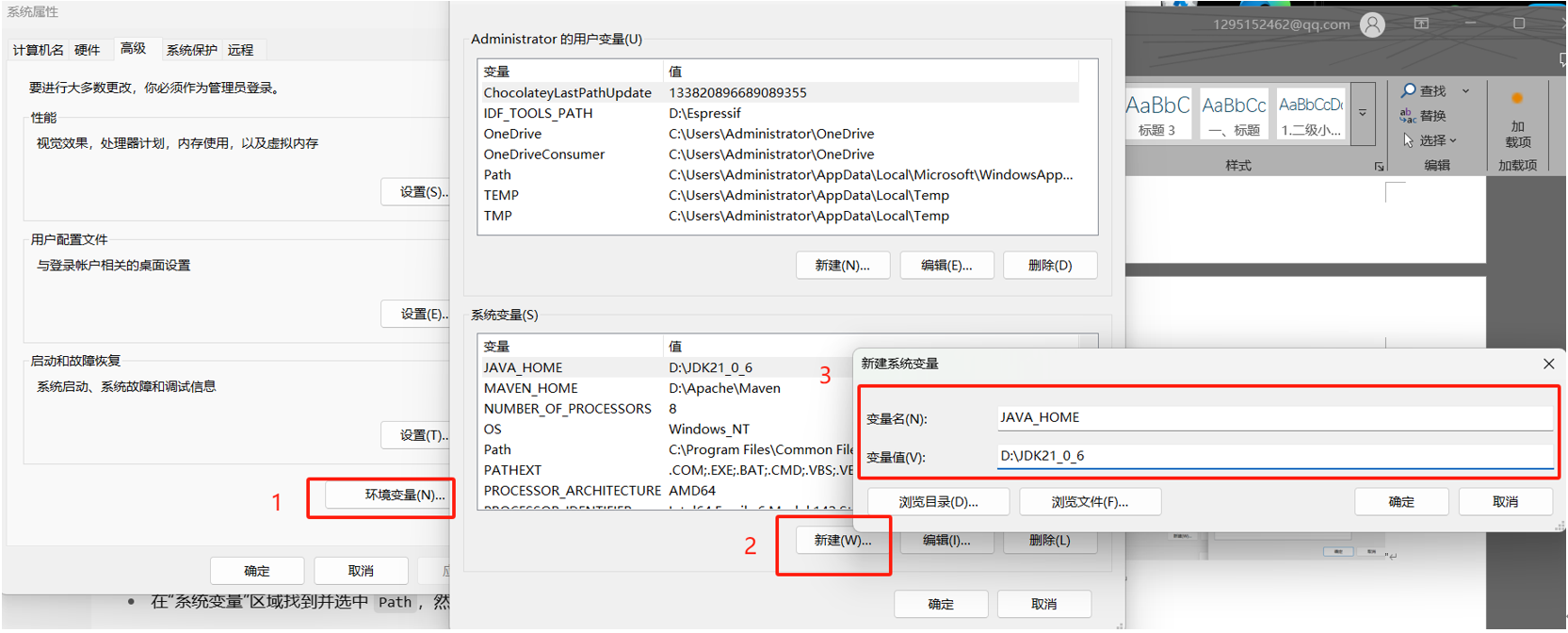Click 新建(N)... for user variables
Viewport: 1568px width, 633px height.
(x=843, y=266)
